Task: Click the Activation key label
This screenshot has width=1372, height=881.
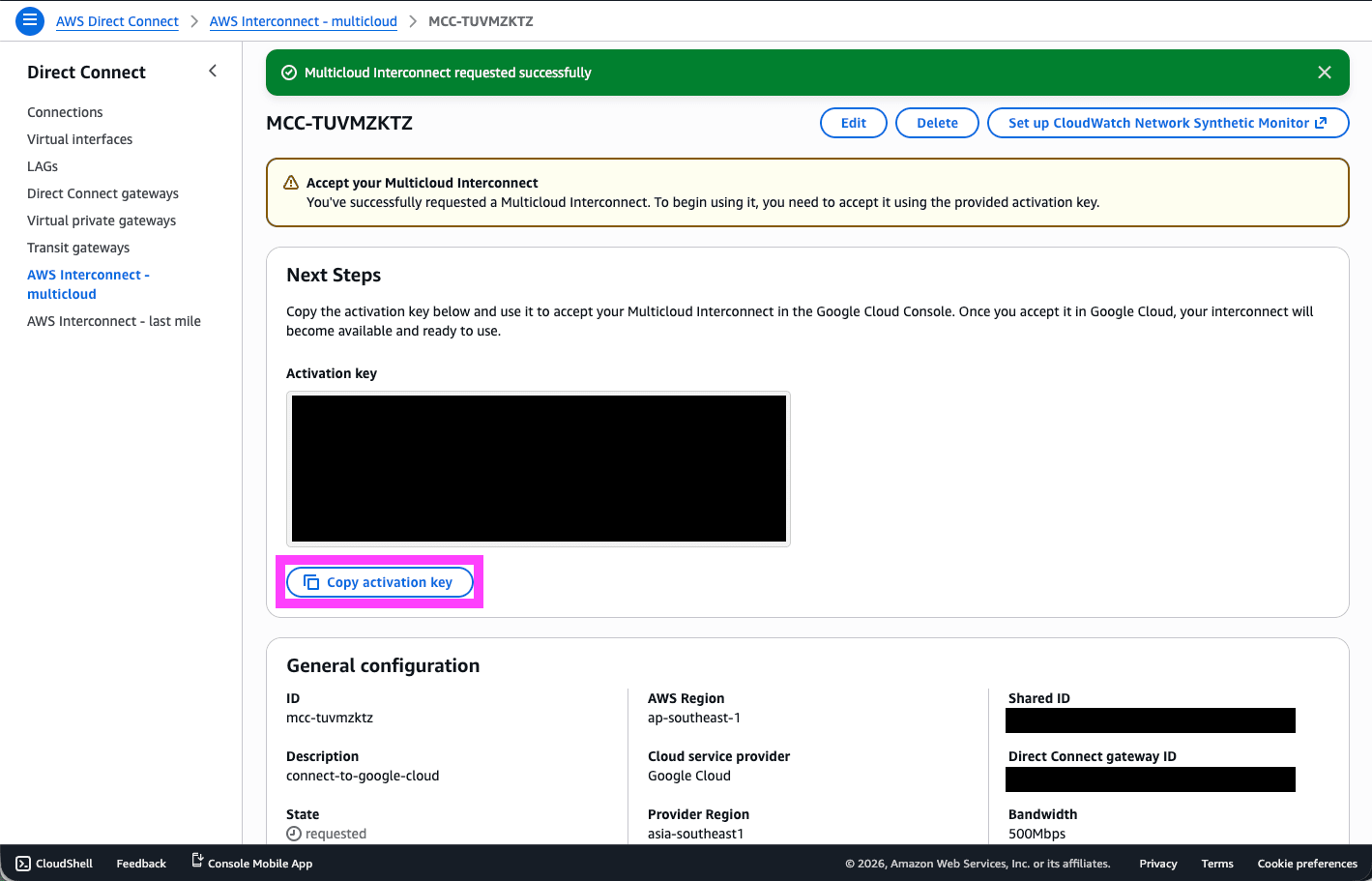Action: pos(332,373)
